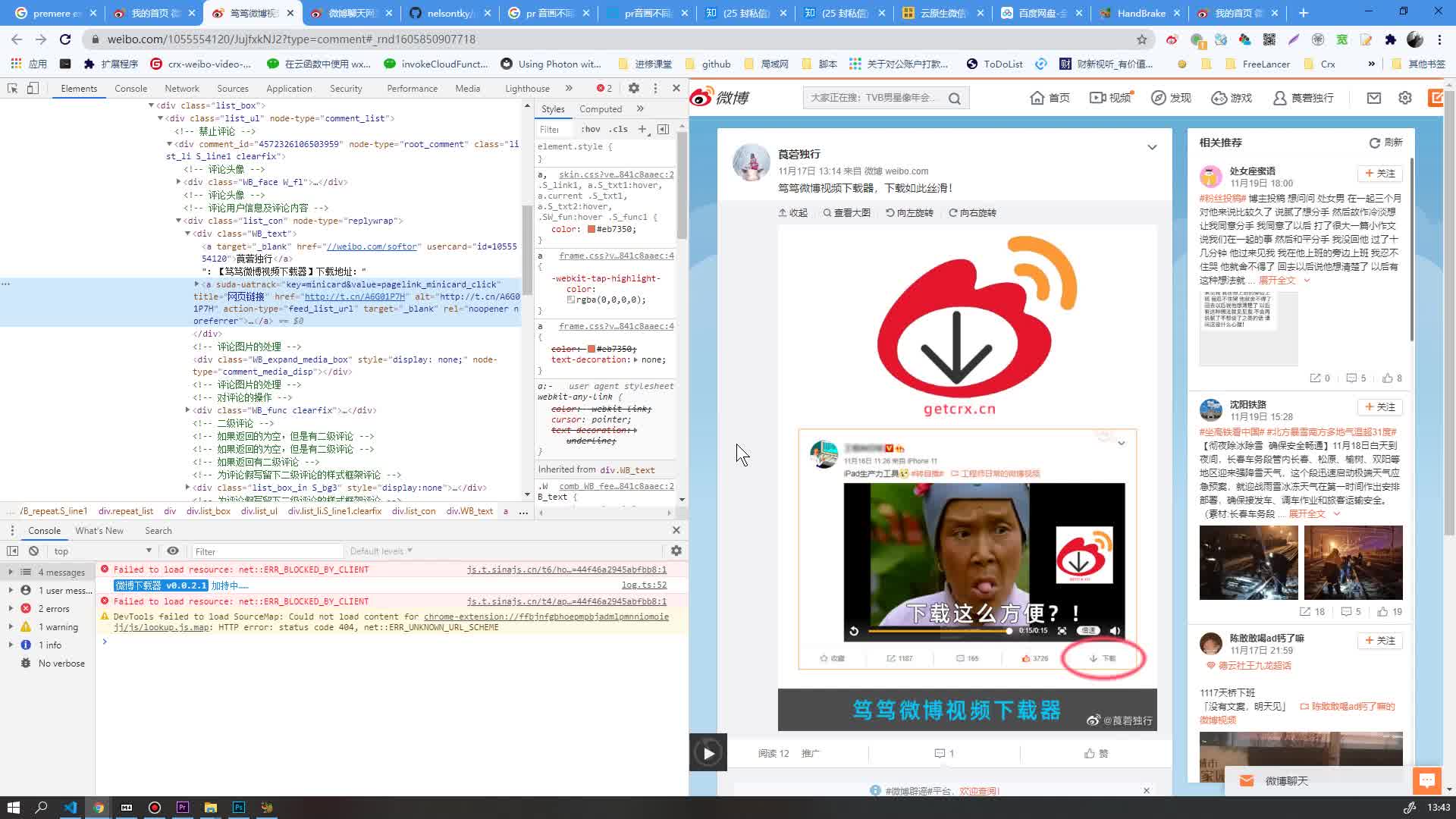Refresh recommendations with 刷新
Image resolution: width=1456 pixels, height=819 pixels.
[x=1386, y=143]
